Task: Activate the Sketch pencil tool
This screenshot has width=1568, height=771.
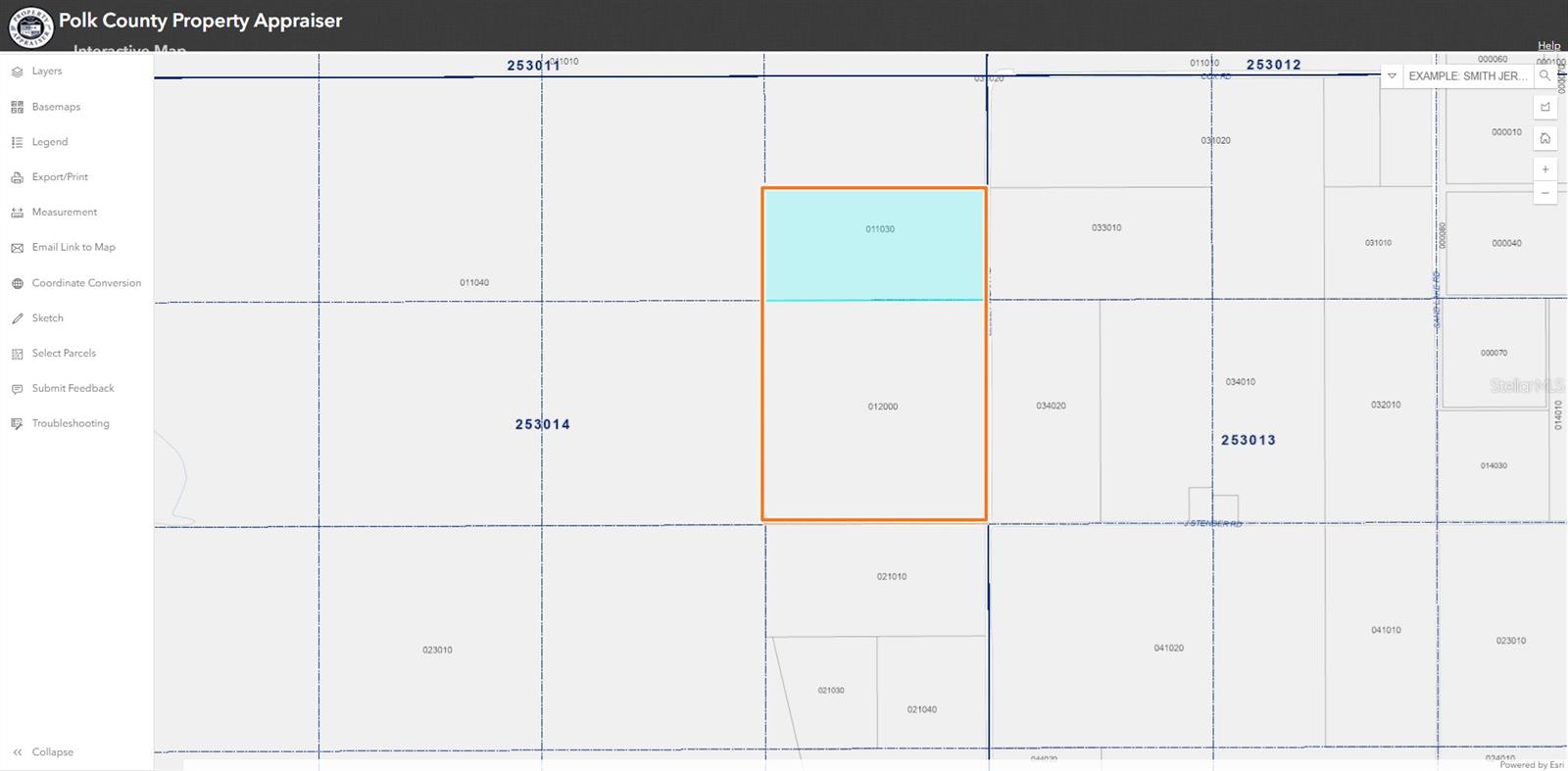Action: click(46, 318)
